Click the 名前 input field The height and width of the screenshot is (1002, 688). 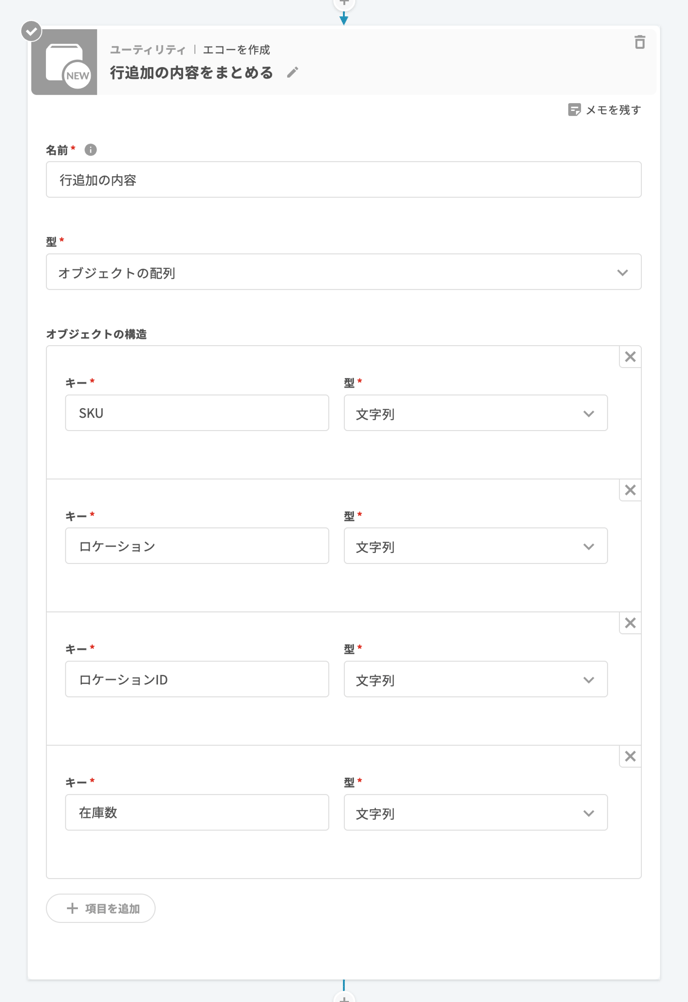[343, 180]
